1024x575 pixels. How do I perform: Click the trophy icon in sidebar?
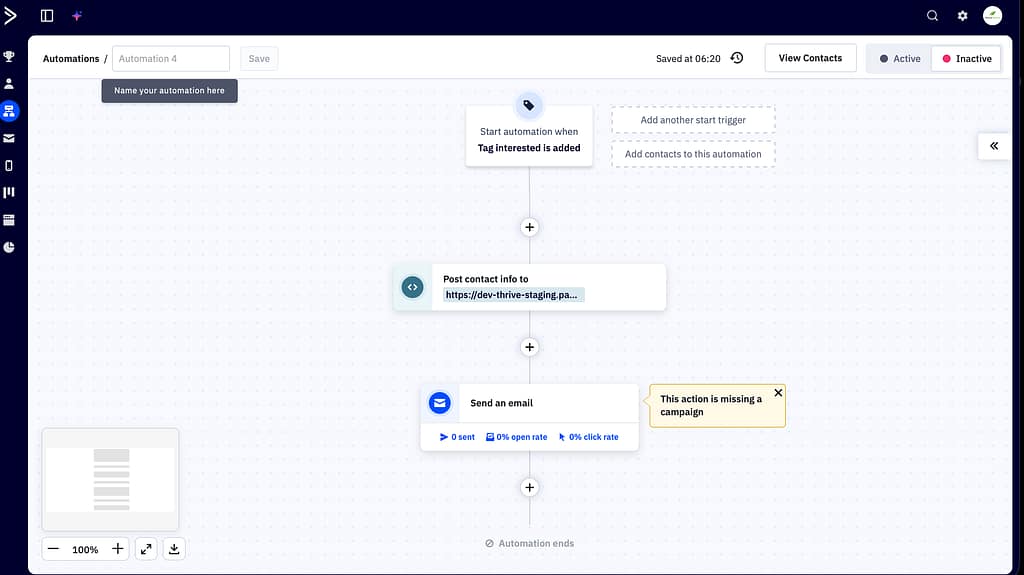tap(9, 57)
